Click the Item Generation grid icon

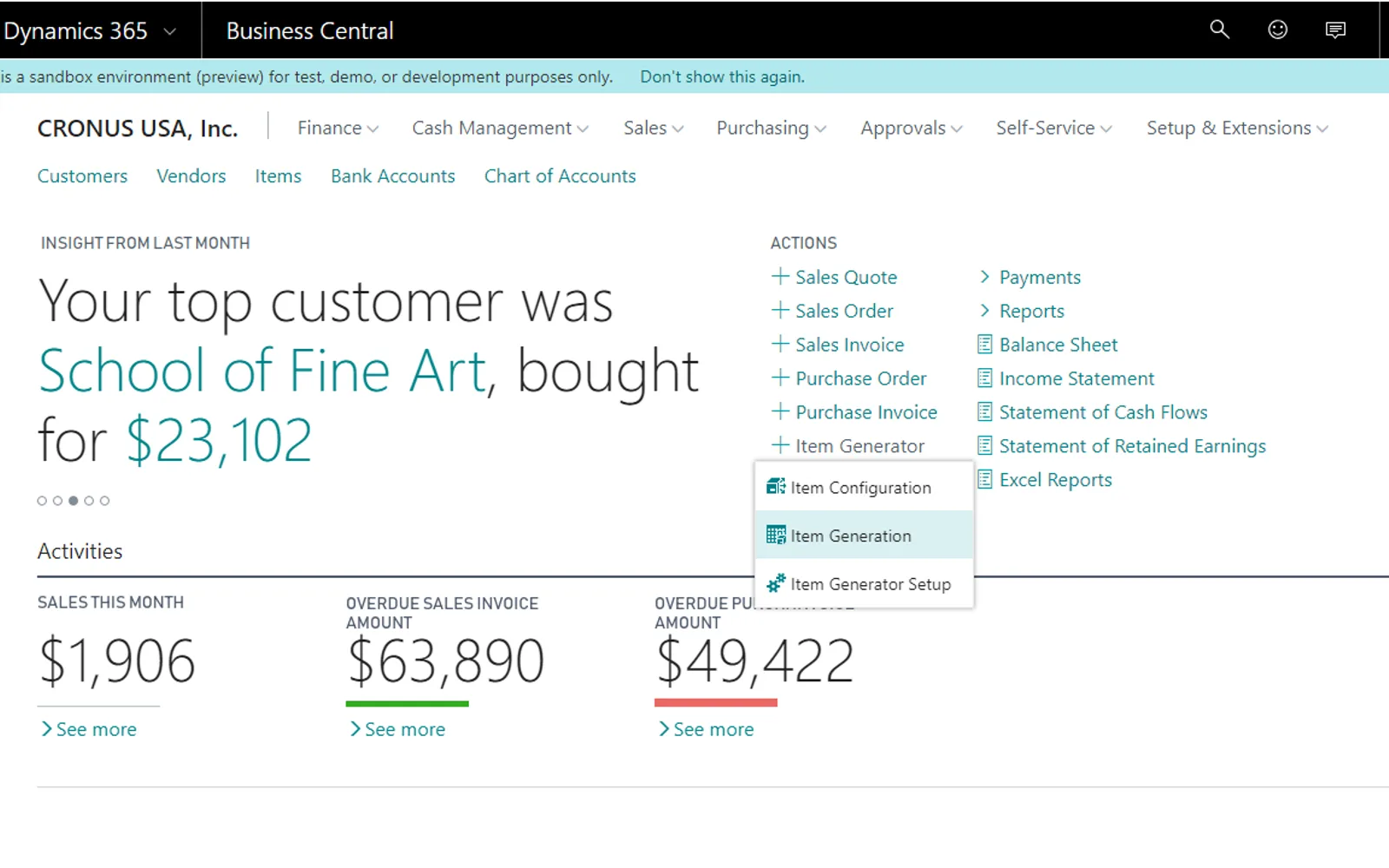tap(776, 536)
